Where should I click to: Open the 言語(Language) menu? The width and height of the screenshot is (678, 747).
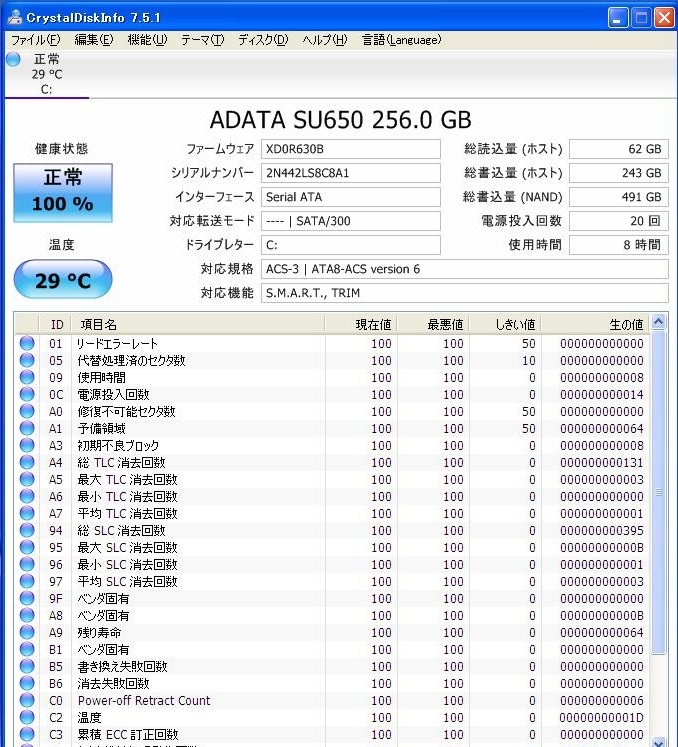[401, 40]
